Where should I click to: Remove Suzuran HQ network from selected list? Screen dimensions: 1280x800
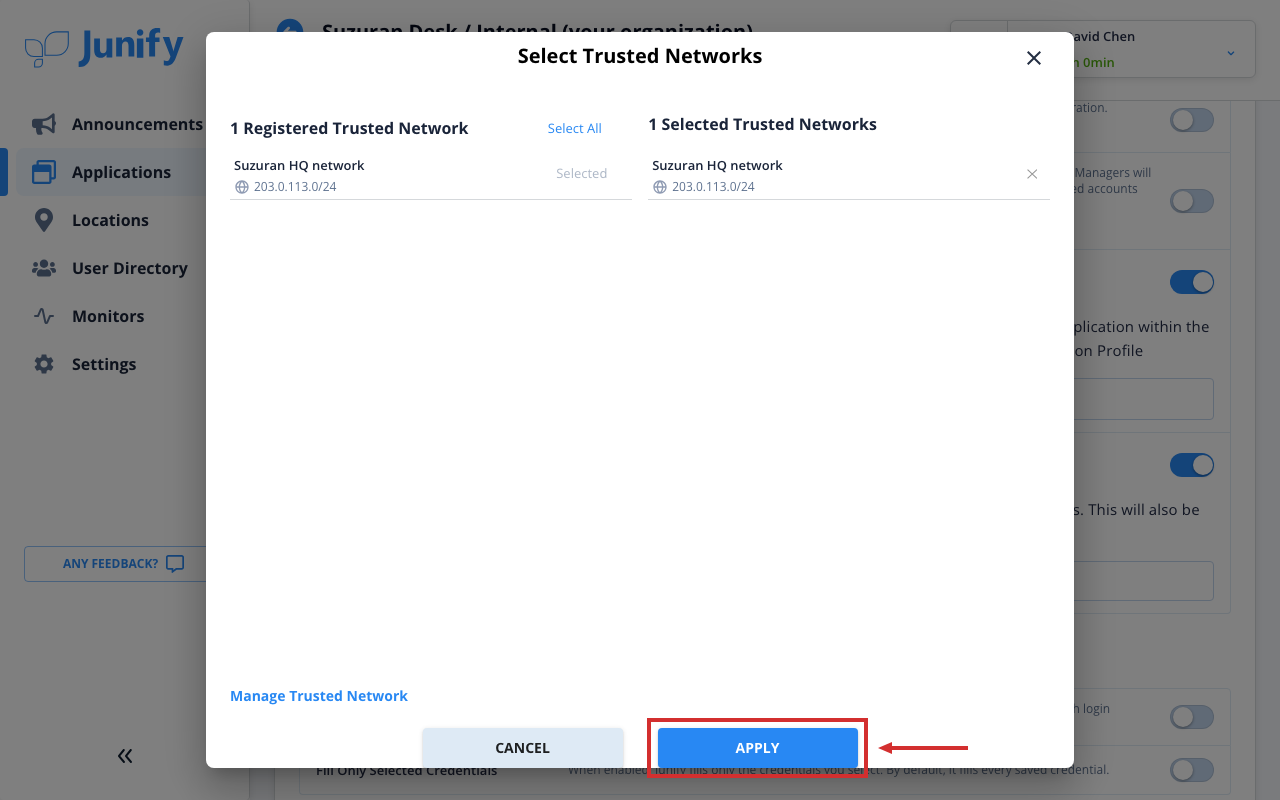pyautogui.click(x=1032, y=174)
